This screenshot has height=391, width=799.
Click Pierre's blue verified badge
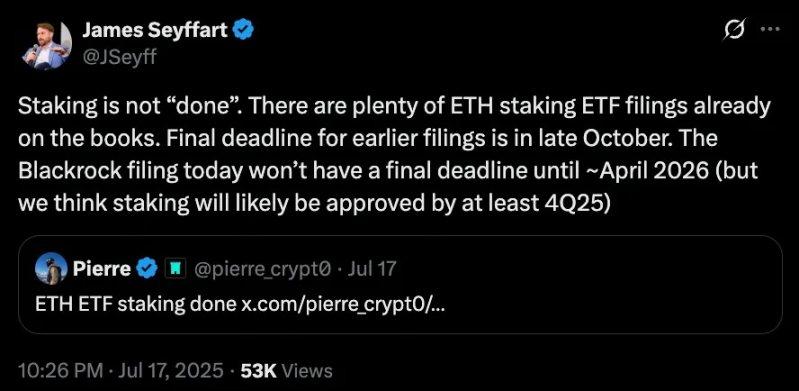(148, 268)
